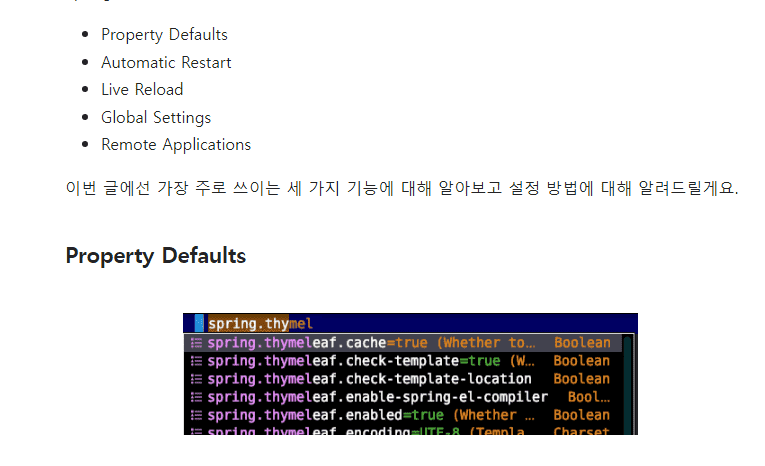Click the truncated 'Bool…' type on the el-compiler row
The image size is (765, 466).
[589, 397]
